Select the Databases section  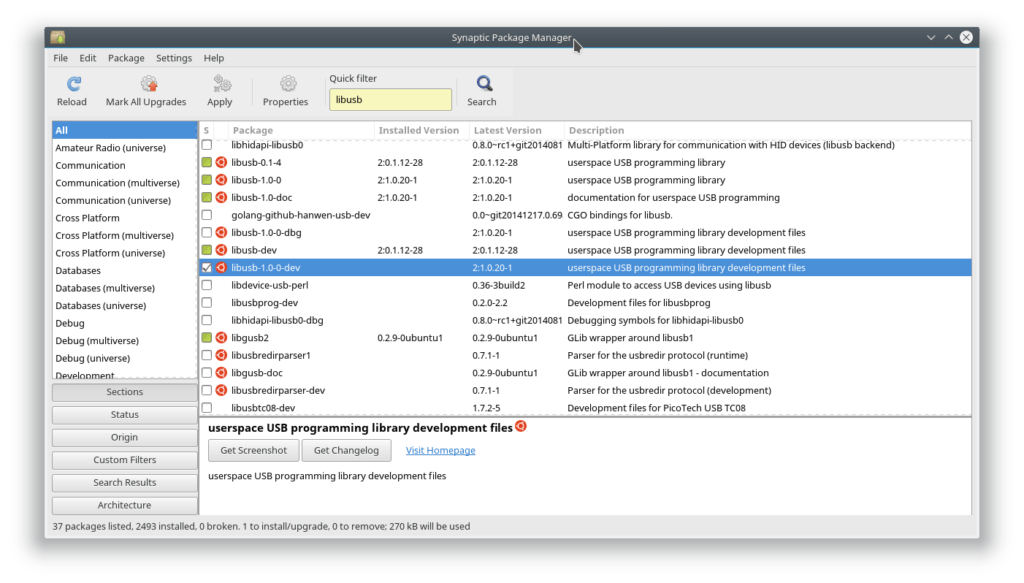coord(125,271)
